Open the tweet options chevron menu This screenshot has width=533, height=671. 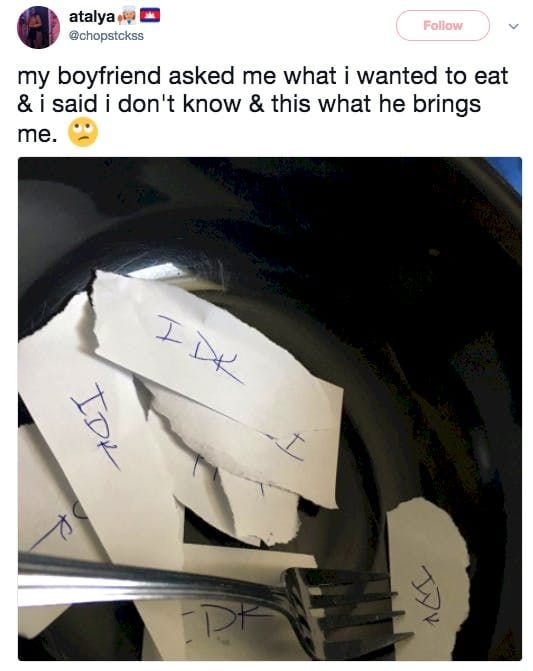point(514,27)
